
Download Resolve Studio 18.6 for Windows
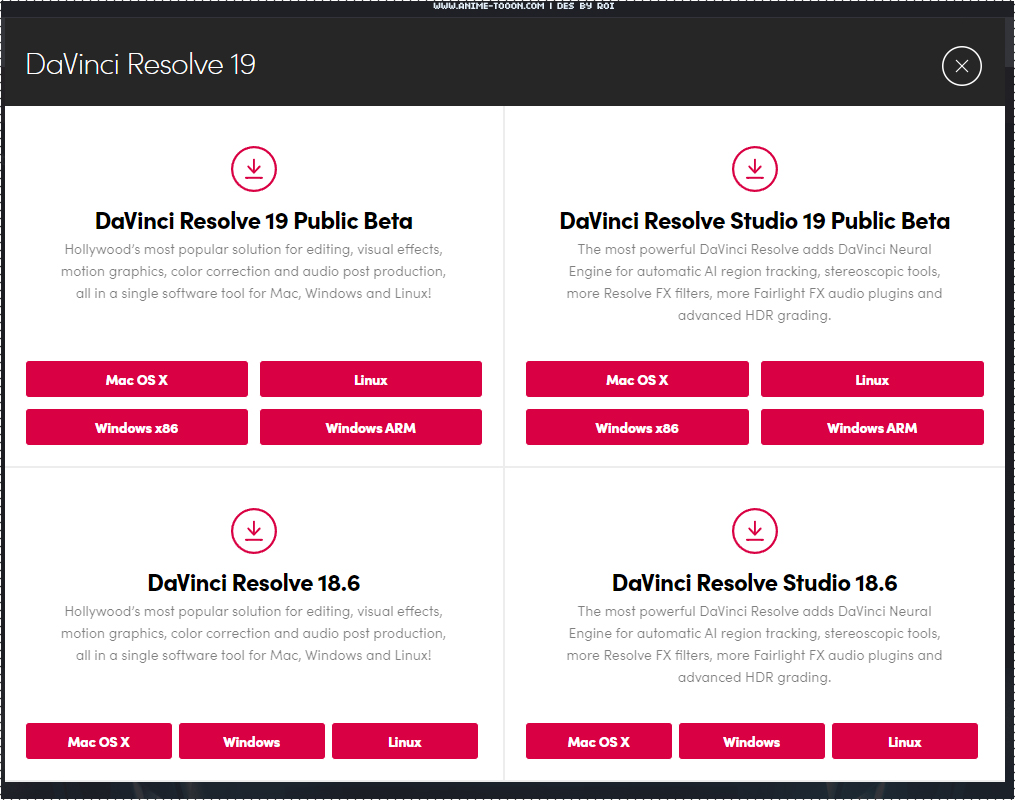(752, 741)
